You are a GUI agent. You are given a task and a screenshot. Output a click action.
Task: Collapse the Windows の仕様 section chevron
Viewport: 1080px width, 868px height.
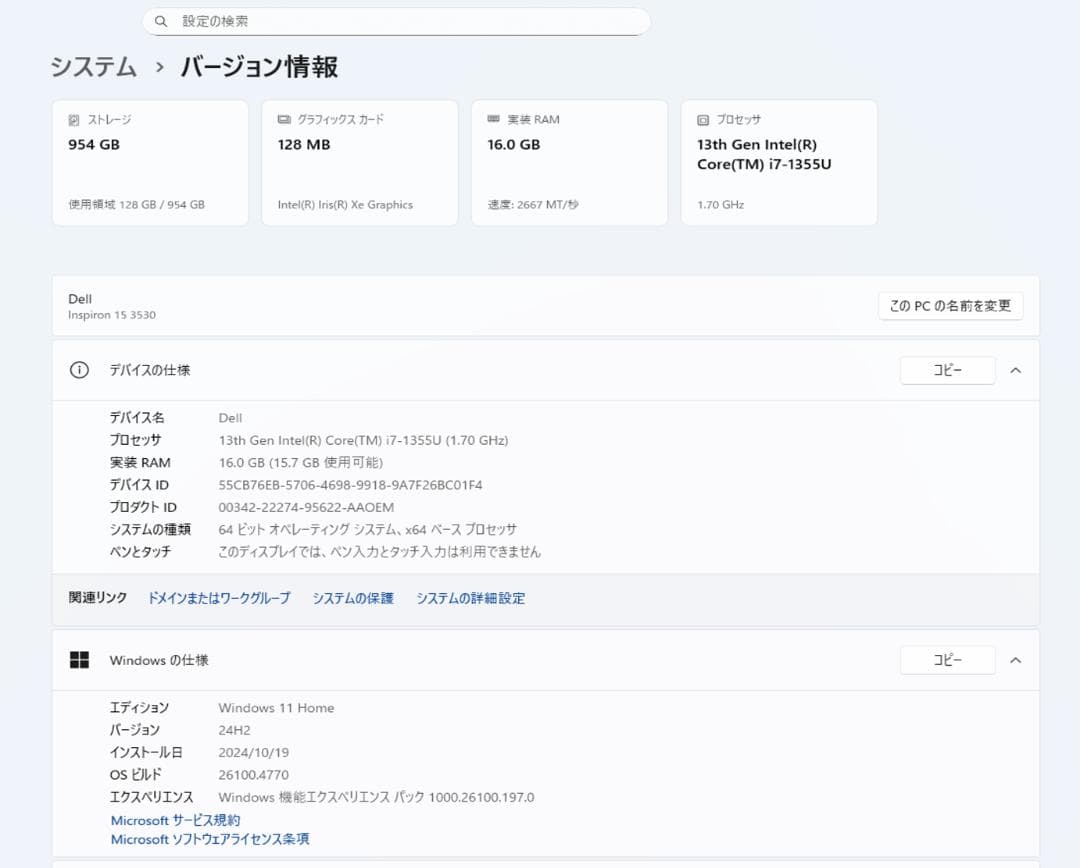[1016, 660]
